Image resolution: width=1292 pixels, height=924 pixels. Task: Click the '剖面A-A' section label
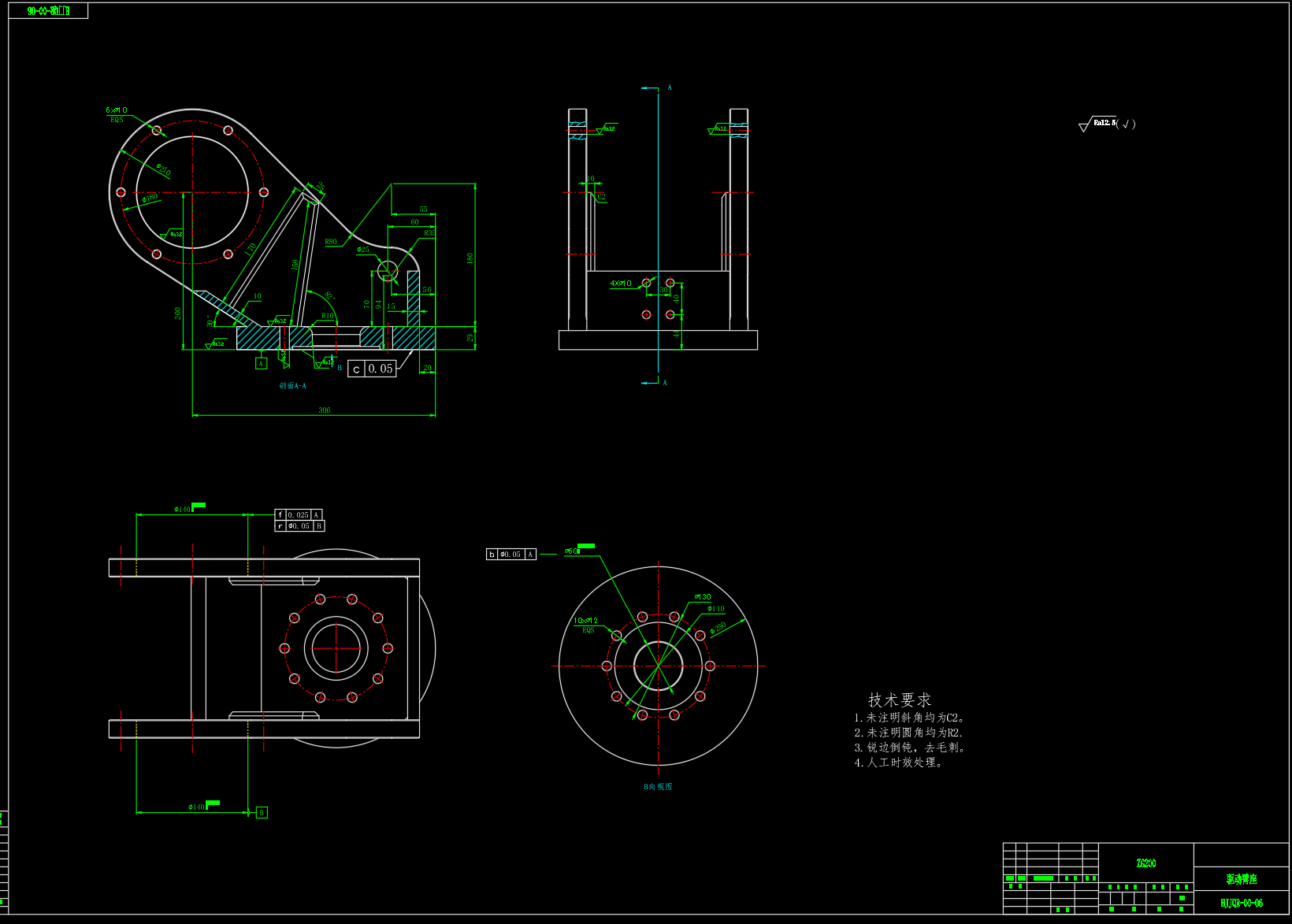click(x=292, y=386)
